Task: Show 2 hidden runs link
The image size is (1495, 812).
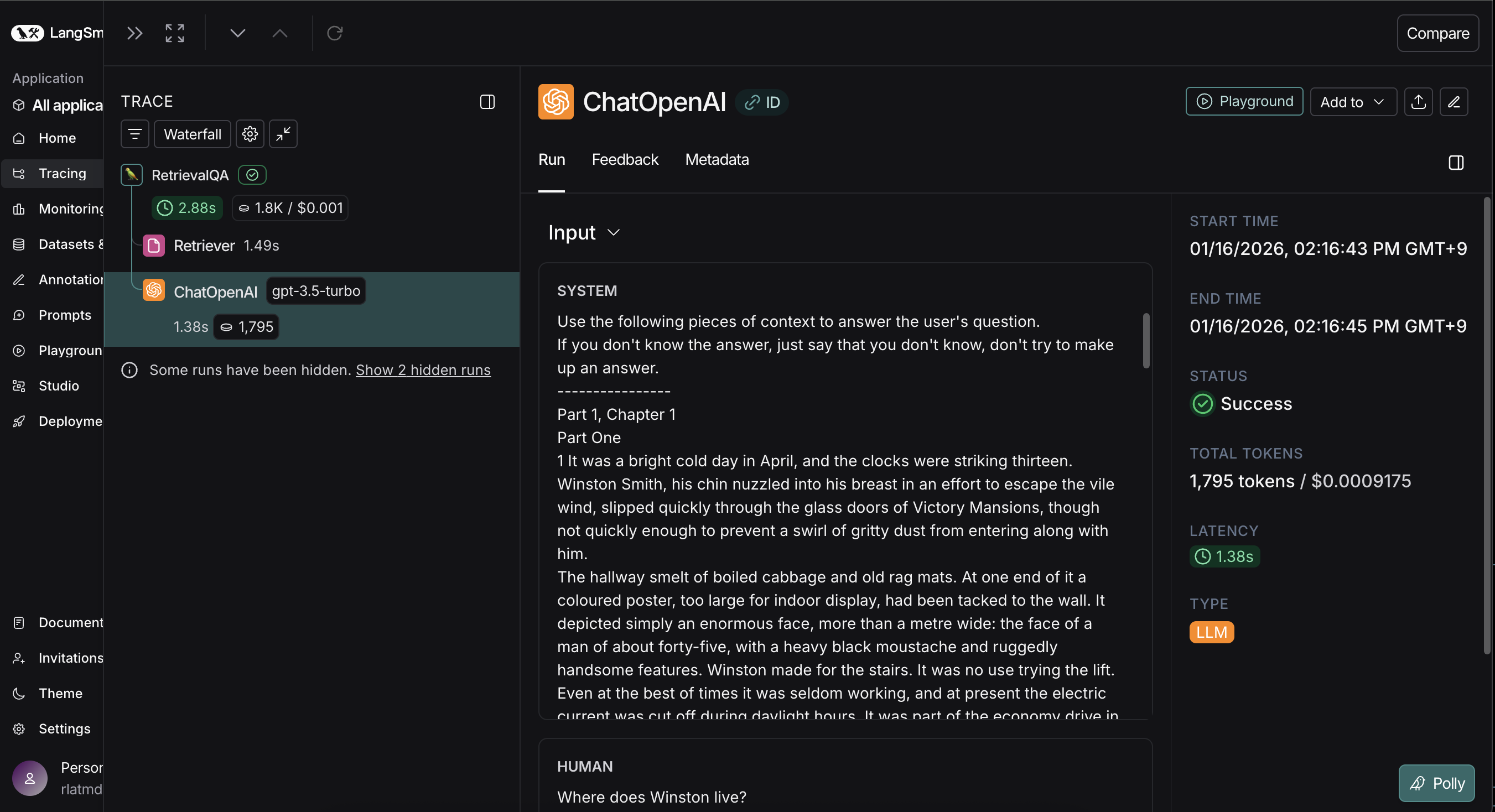Action: pos(423,370)
